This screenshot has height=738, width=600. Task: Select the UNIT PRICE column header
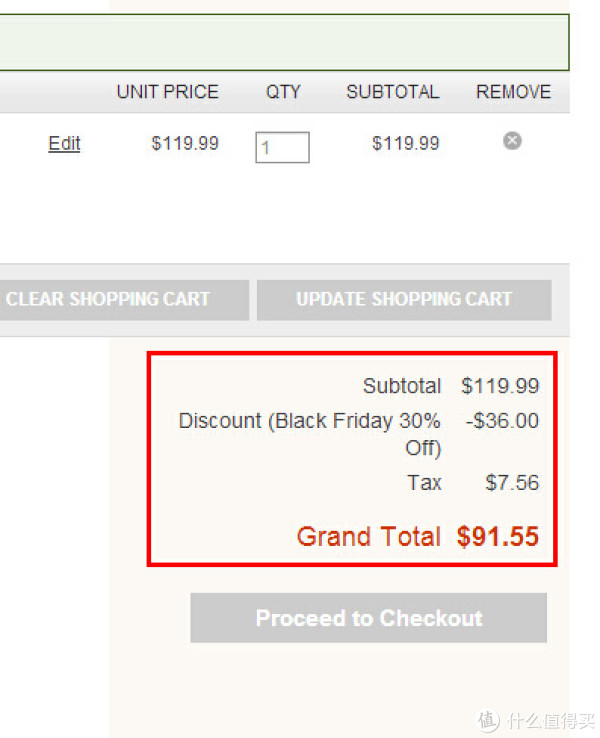[168, 92]
